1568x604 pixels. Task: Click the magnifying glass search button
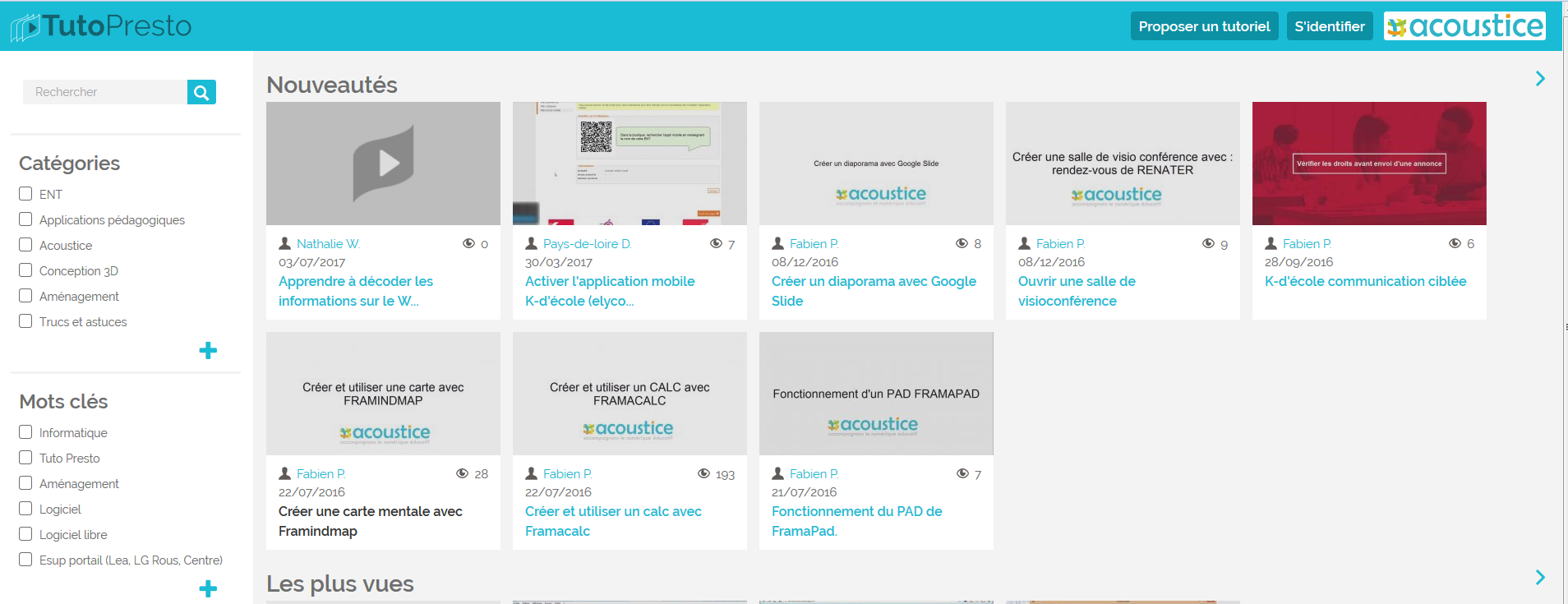pyautogui.click(x=201, y=92)
